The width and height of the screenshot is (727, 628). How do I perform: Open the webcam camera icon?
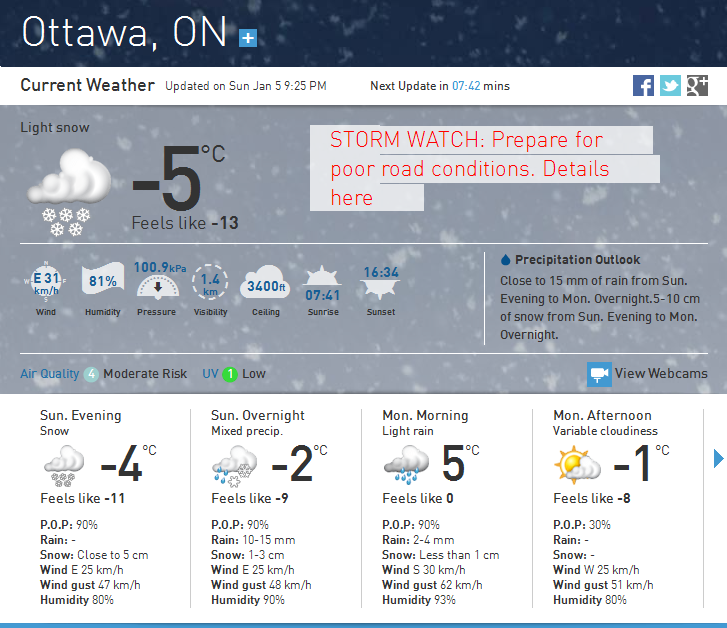tap(599, 374)
